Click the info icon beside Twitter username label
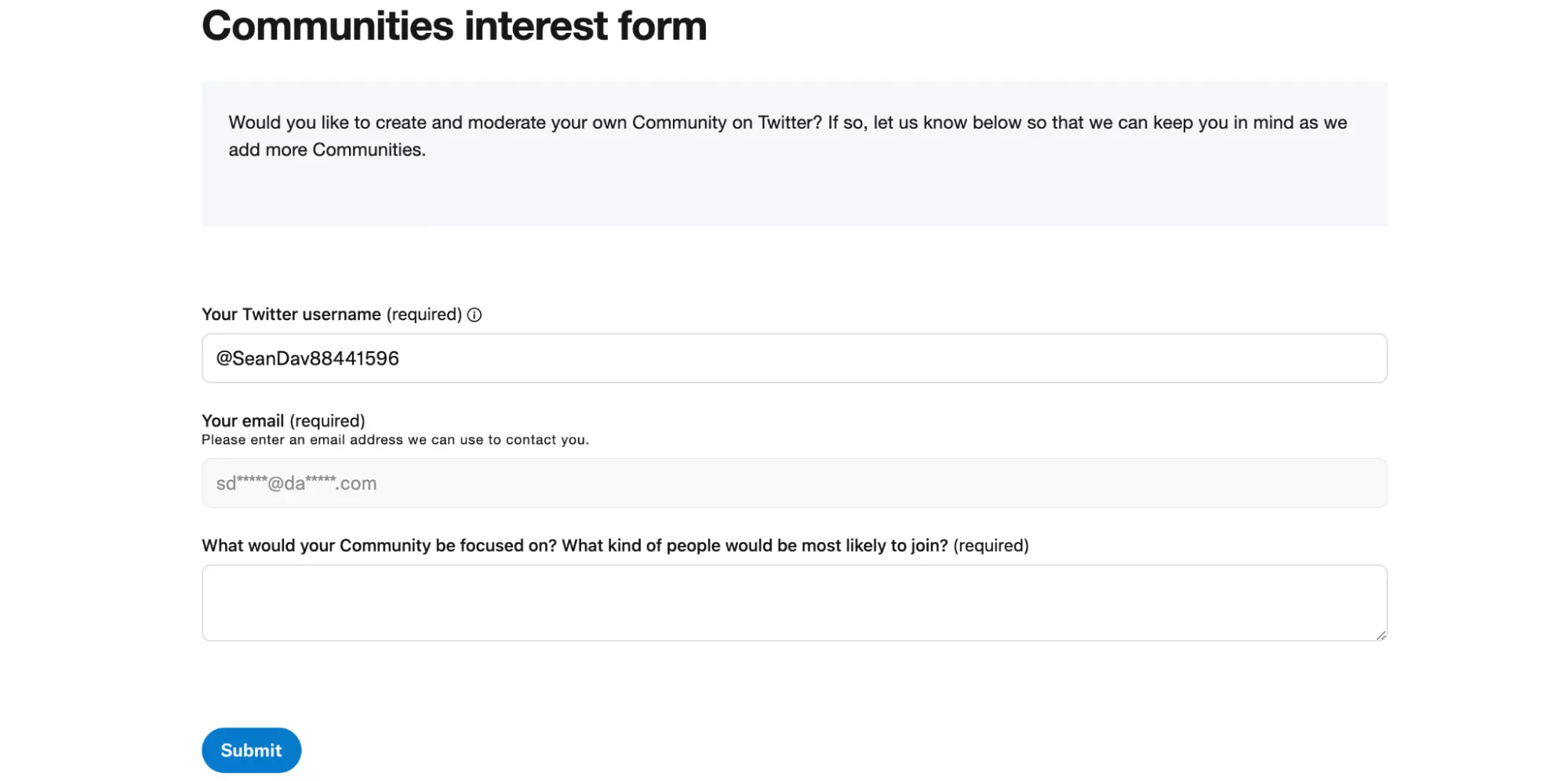1568x781 pixels. 474,314
